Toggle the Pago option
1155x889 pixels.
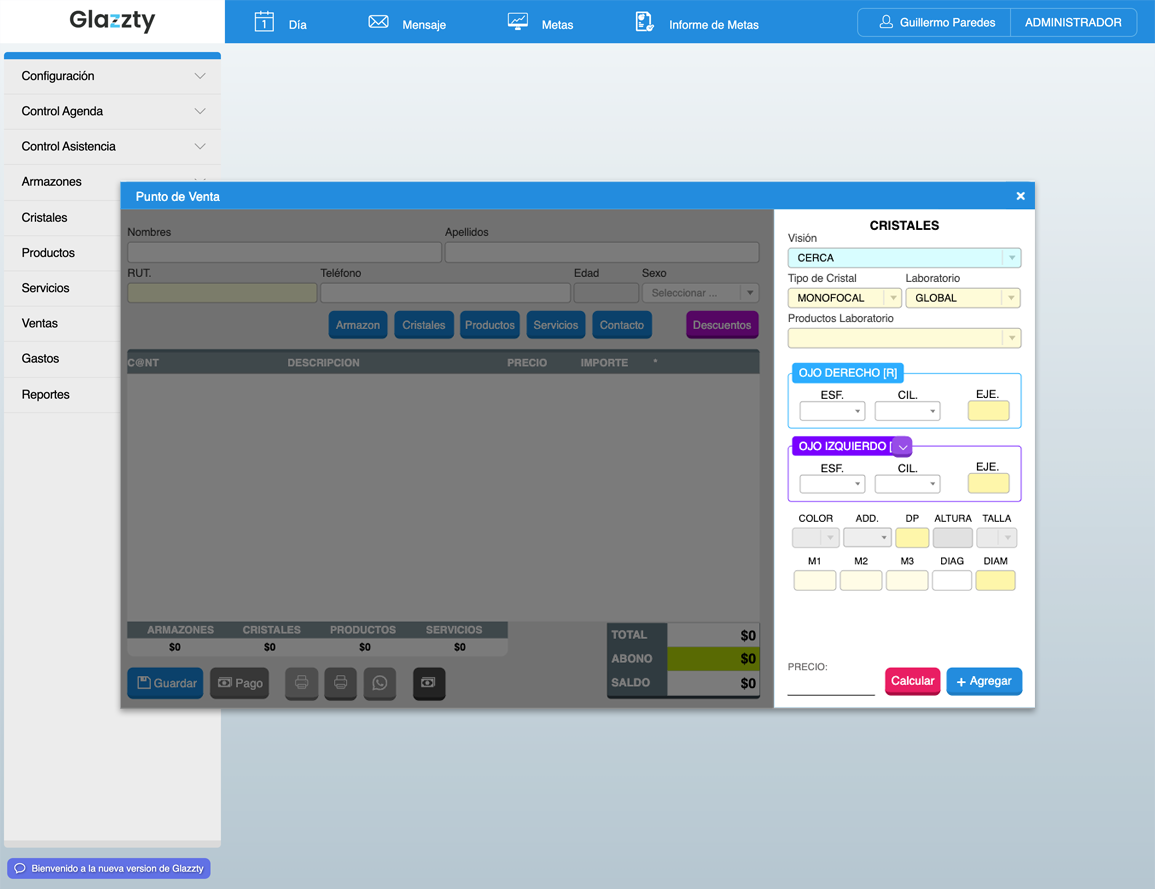coord(239,683)
